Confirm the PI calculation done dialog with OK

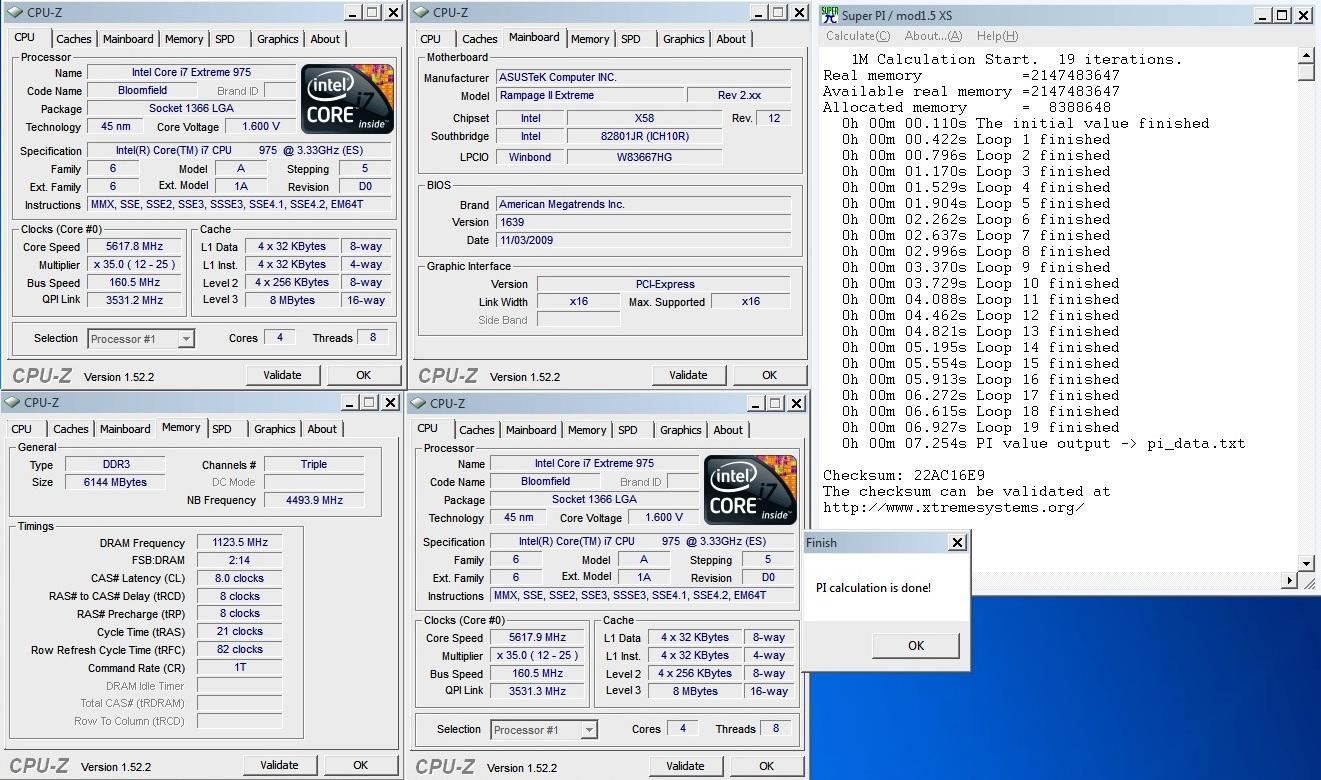coord(915,646)
